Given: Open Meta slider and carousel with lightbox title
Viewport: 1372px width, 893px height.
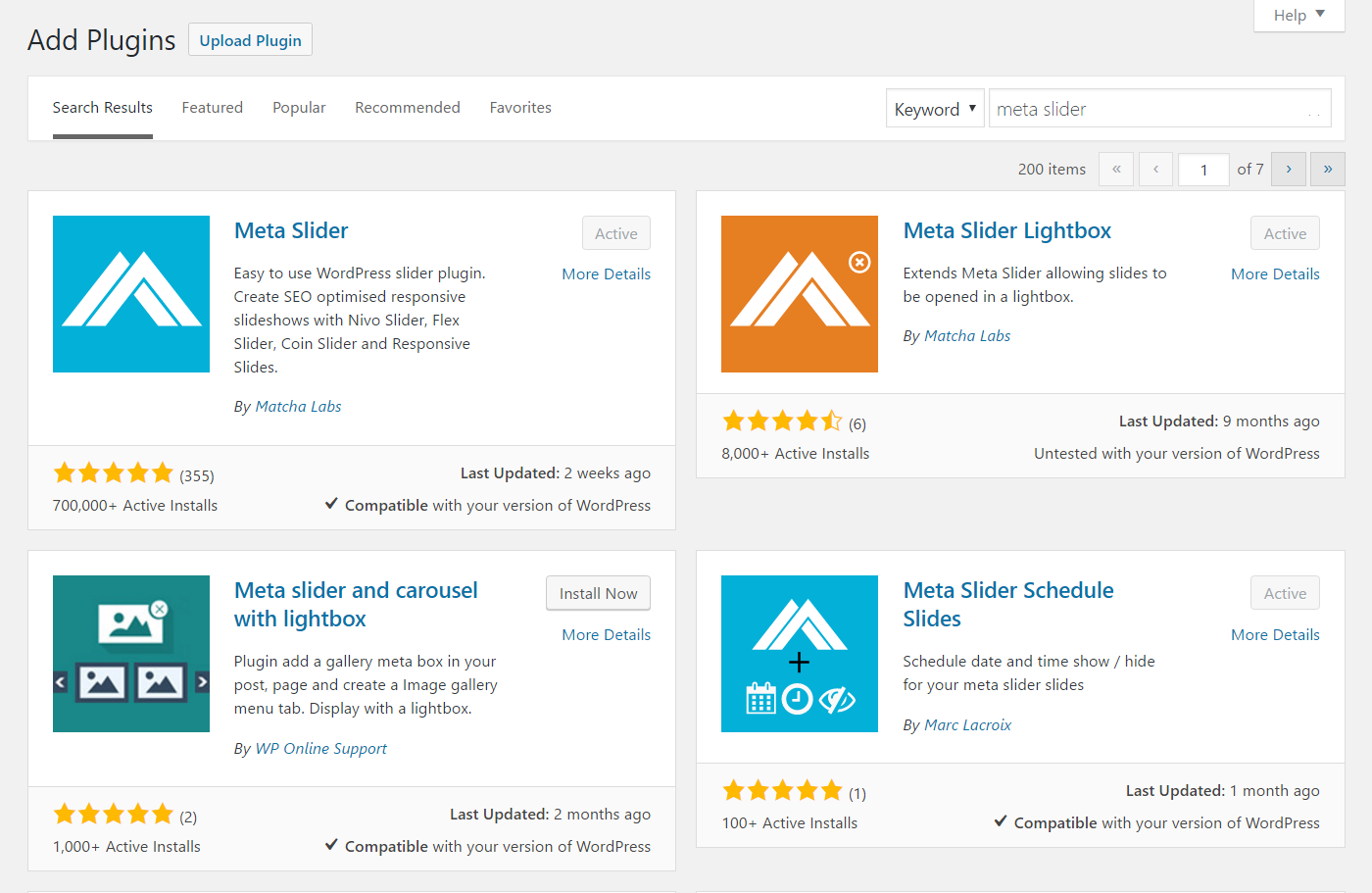Looking at the screenshot, I should point(356,605).
